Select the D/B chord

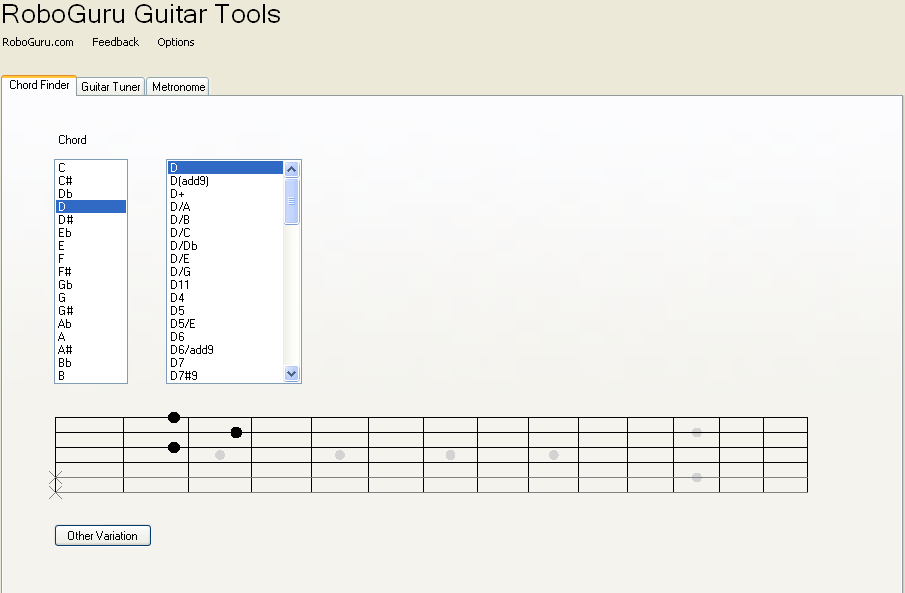226,219
